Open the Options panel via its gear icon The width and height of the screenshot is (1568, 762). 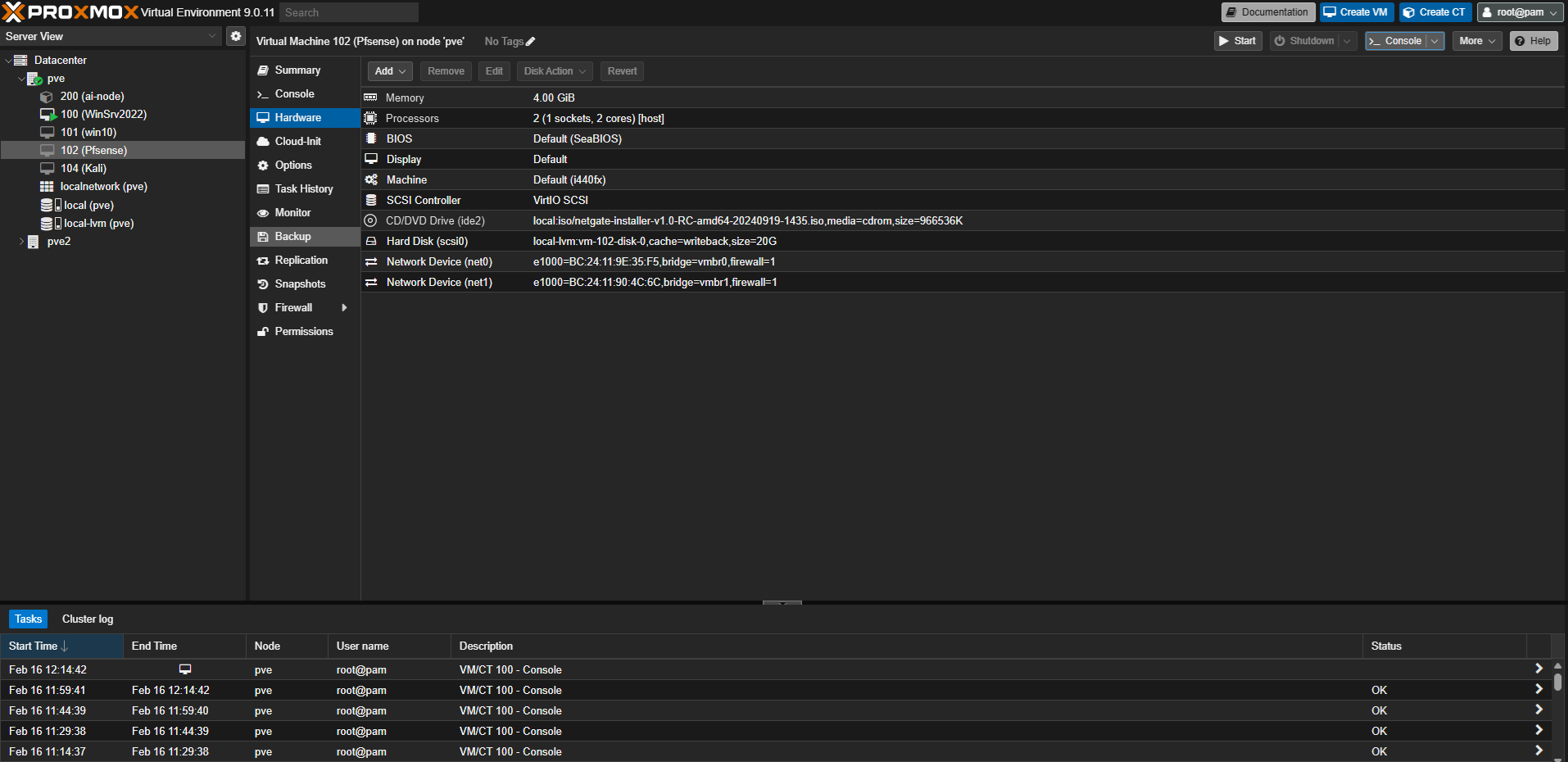(x=262, y=165)
